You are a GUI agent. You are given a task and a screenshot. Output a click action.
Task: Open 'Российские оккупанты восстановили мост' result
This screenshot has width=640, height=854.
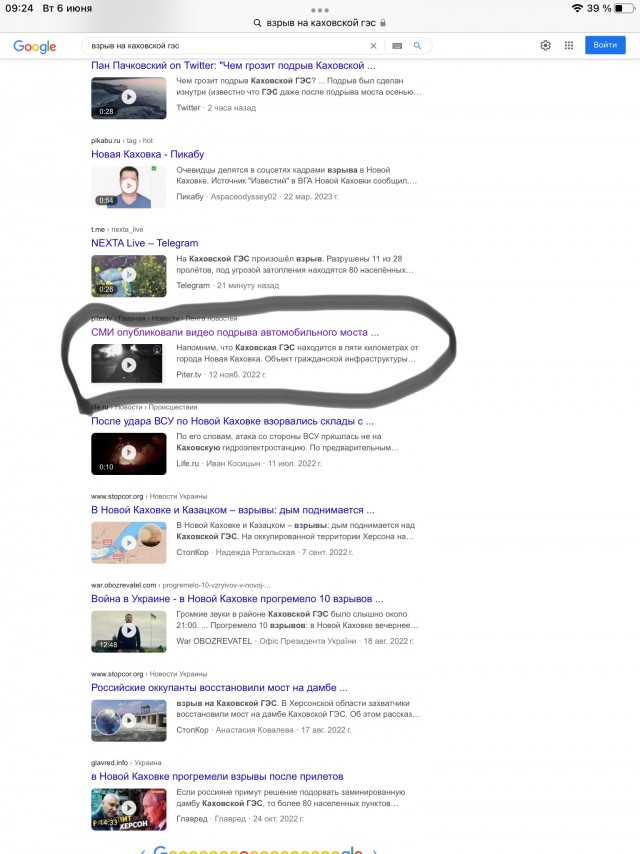point(219,687)
